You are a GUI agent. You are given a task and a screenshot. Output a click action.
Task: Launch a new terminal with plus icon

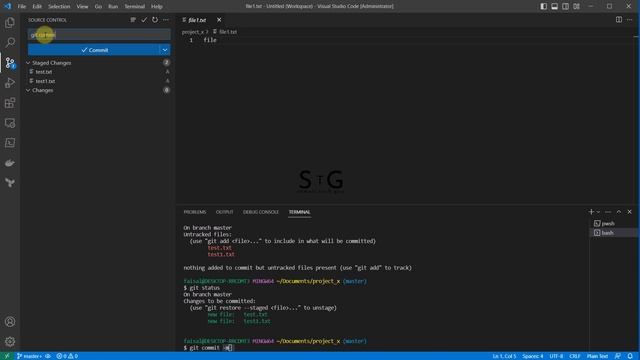coord(591,212)
